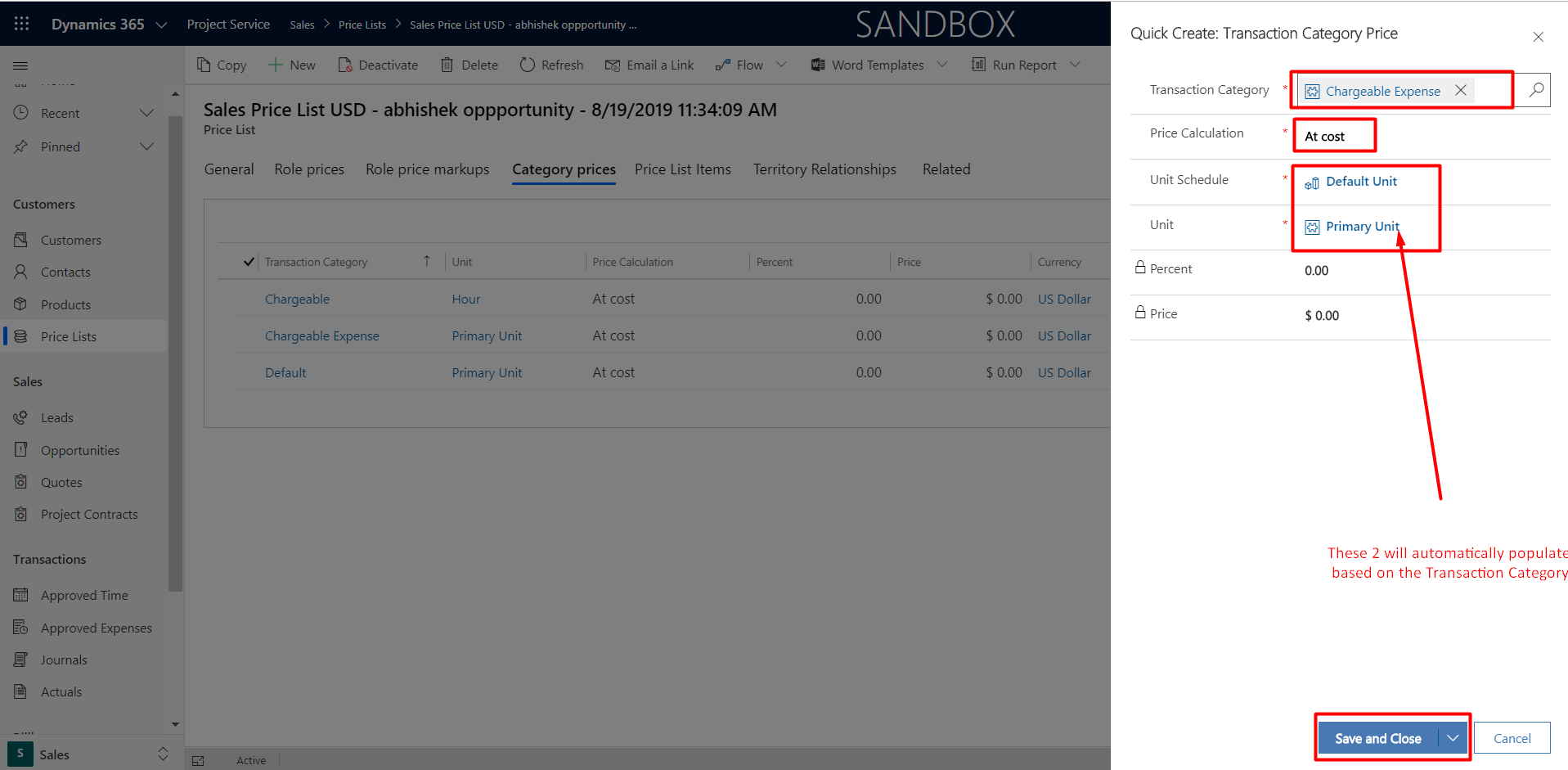Click the Email a Link command
Viewport: 1568px width, 770px height.
coord(649,65)
